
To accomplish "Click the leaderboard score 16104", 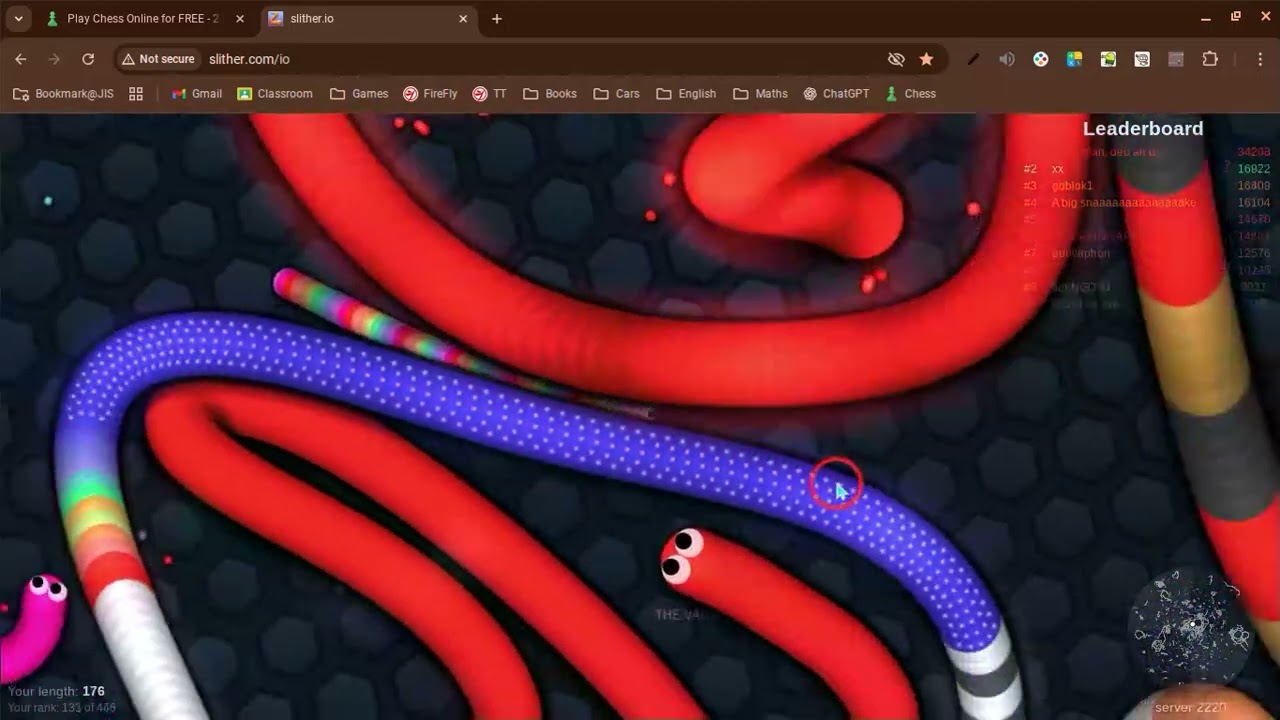I will (x=1254, y=203).
